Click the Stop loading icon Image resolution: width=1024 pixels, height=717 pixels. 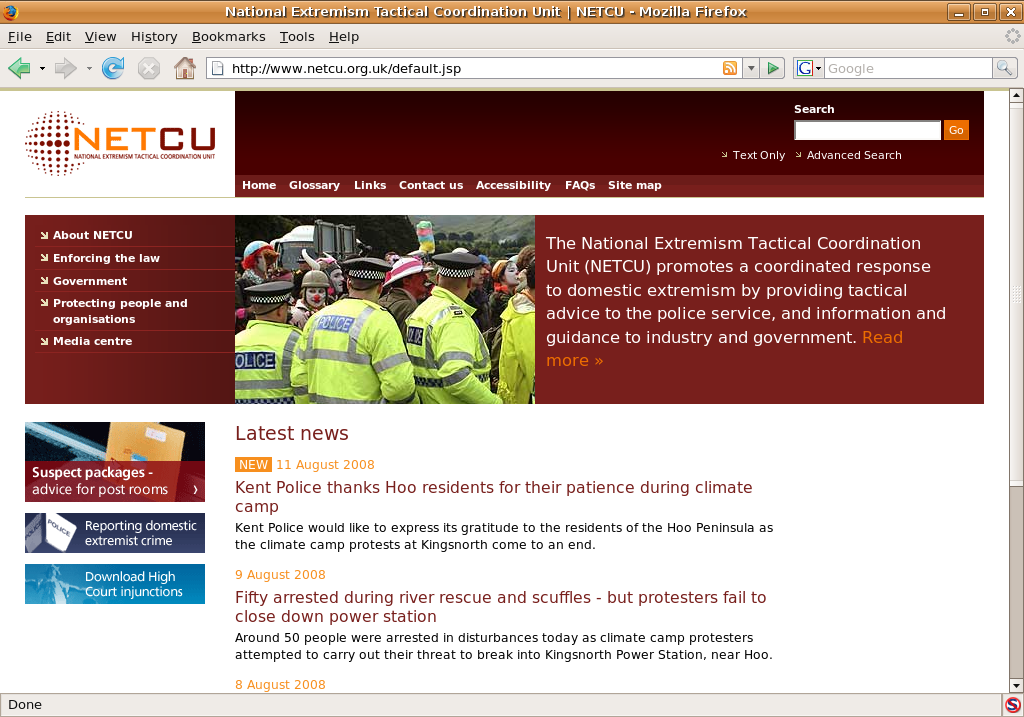(148, 68)
